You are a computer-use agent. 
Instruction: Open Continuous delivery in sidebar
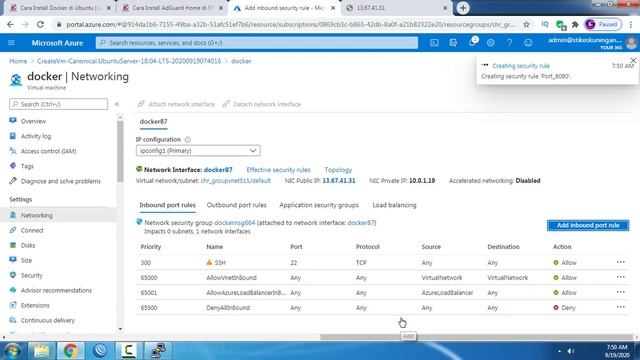coord(48,320)
